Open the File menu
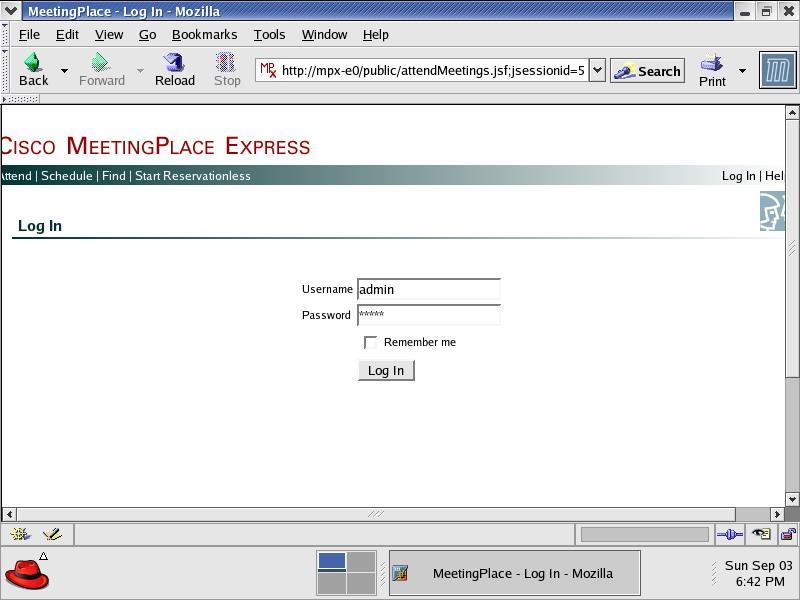The height and width of the screenshot is (600, 800). pos(29,35)
